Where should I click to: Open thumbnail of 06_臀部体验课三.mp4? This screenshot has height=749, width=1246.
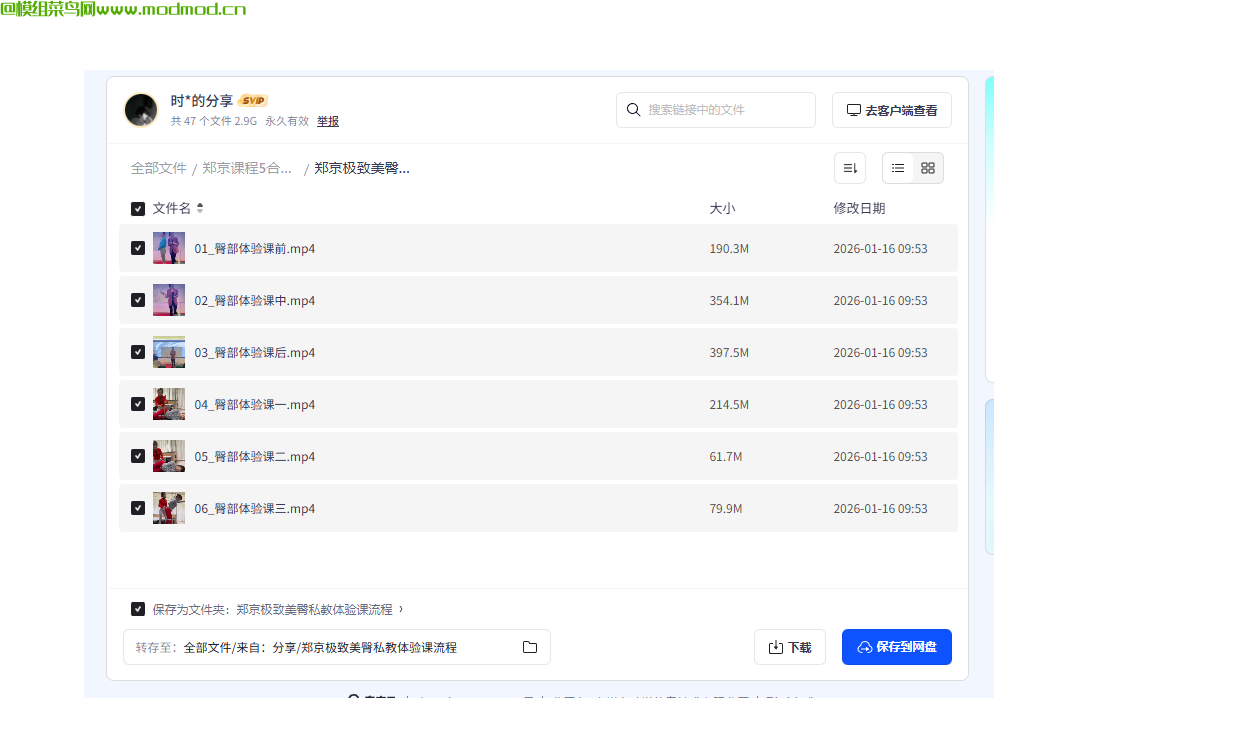169,507
